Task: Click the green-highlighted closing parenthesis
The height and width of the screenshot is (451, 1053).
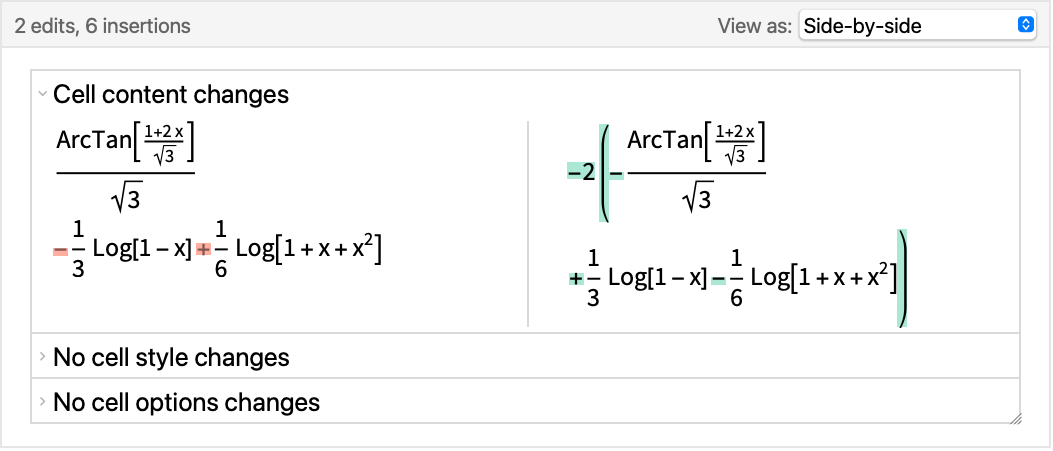Action: pyautogui.click(x=902, y=278)
